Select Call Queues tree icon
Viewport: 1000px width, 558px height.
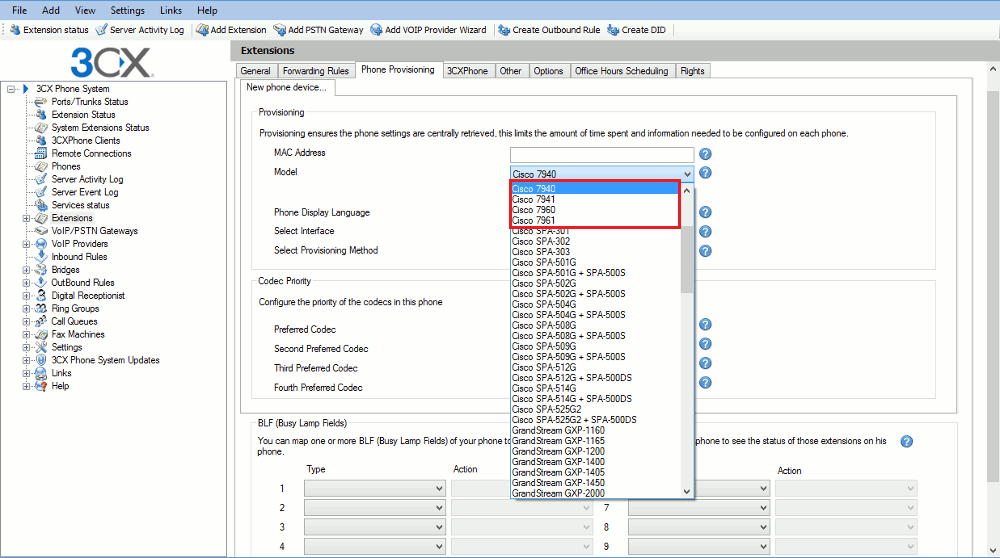[x=41, y=321]
